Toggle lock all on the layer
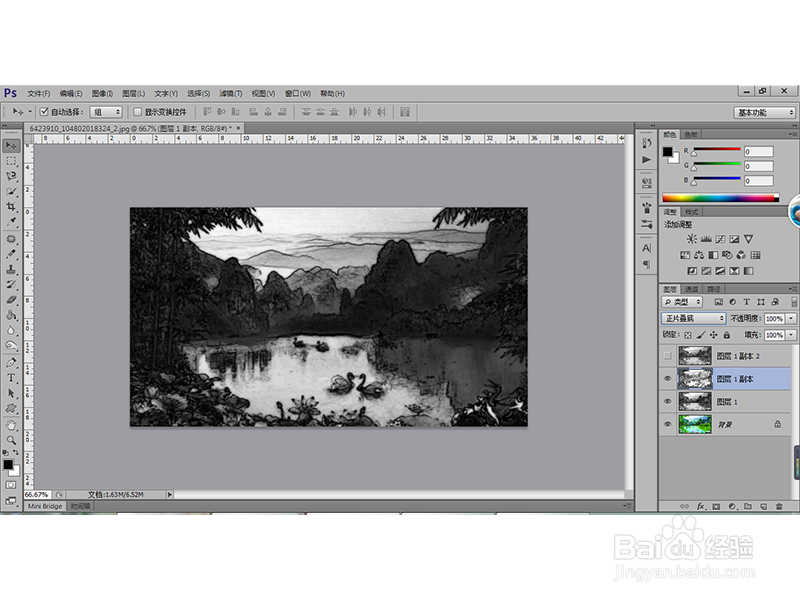The image size is (800, 600). pyautogui.click(x=727, y=335)
